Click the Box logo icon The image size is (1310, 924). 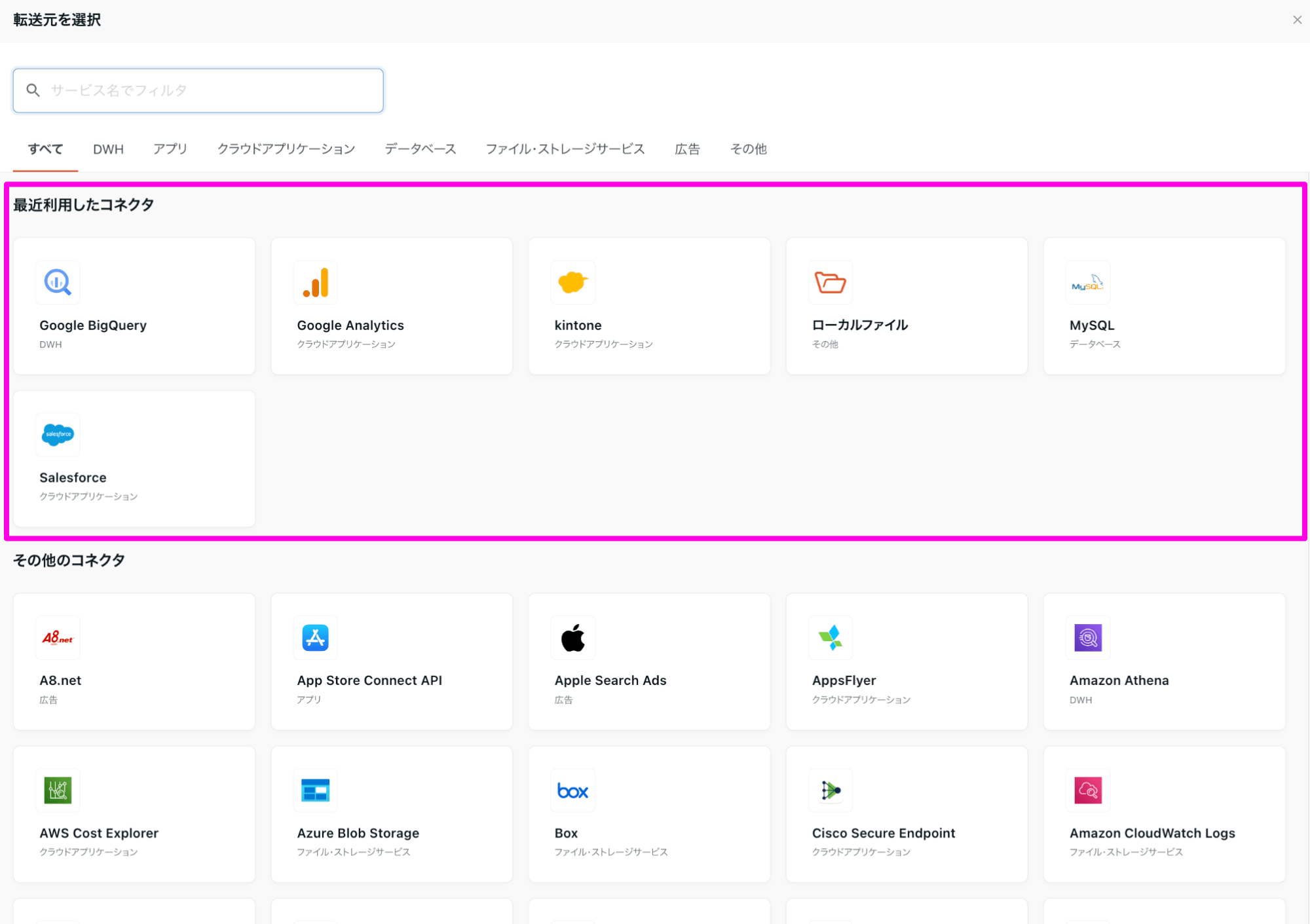click(572, 790)
